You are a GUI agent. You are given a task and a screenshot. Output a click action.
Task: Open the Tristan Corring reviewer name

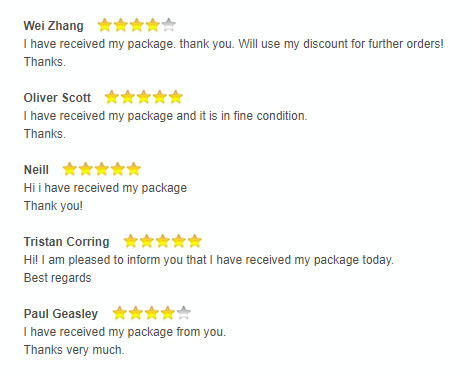(x=66, y=242)
